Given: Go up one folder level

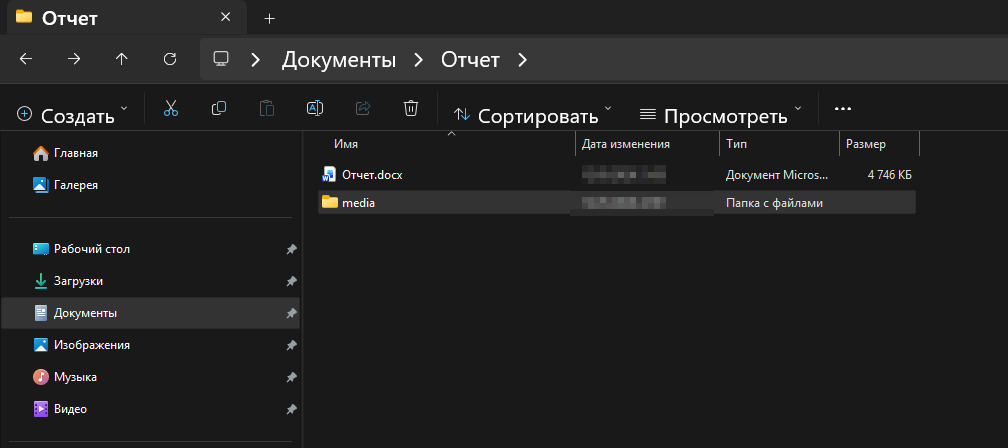Looking at the screenshot, I should coord(122,59).
